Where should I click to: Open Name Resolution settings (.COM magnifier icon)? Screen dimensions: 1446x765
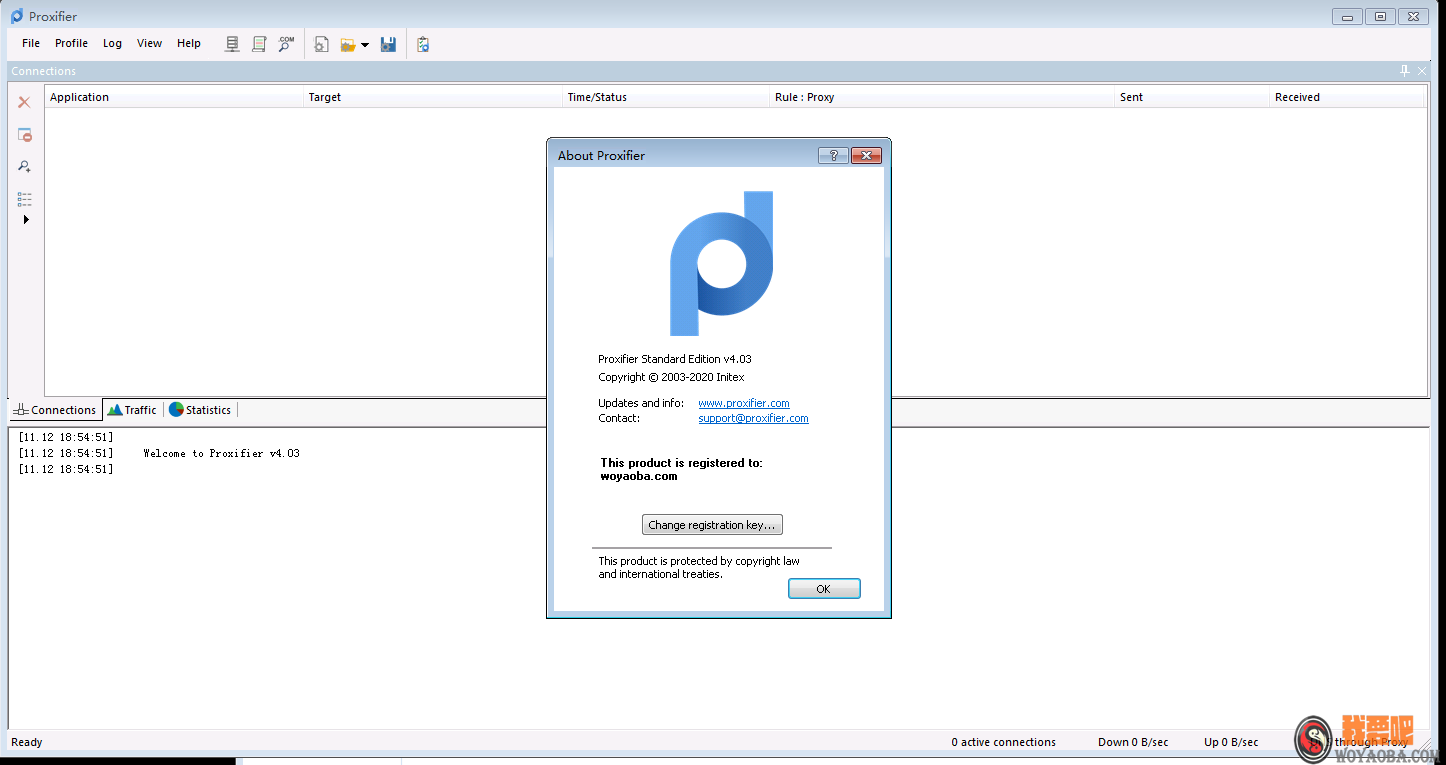tap(286, 44)
